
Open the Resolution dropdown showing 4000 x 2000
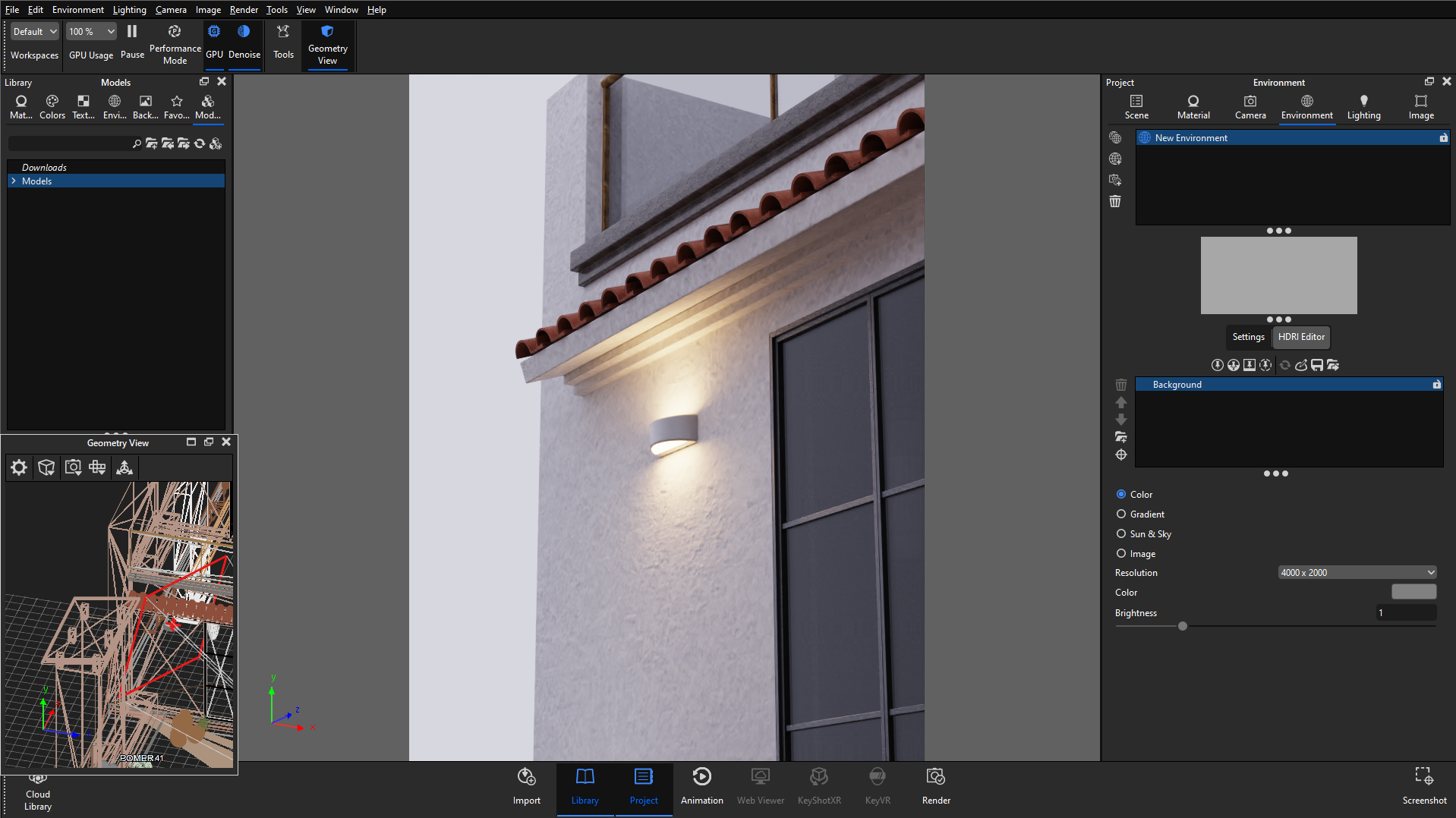1357,572
